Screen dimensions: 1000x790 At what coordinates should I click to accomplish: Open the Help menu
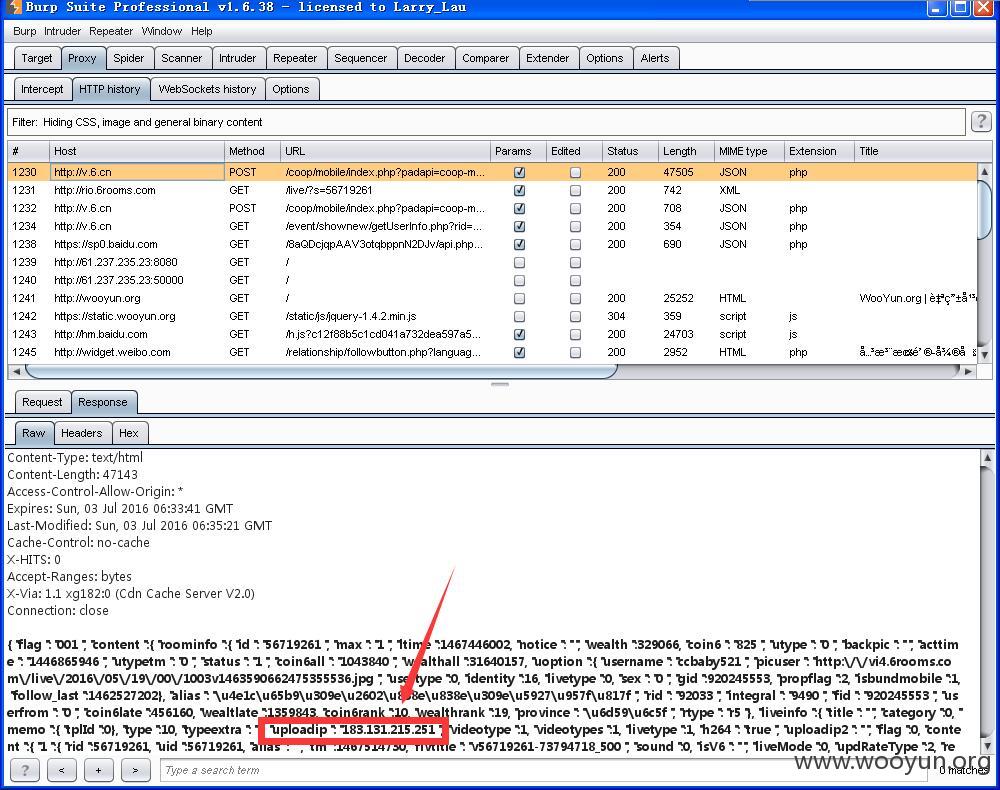tap(202, 31)
